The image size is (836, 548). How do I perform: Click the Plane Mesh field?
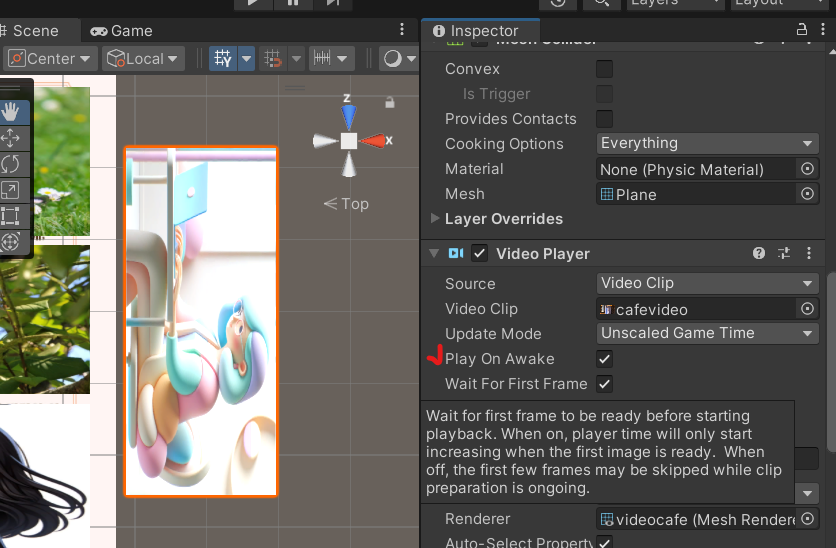coord(696,194)
